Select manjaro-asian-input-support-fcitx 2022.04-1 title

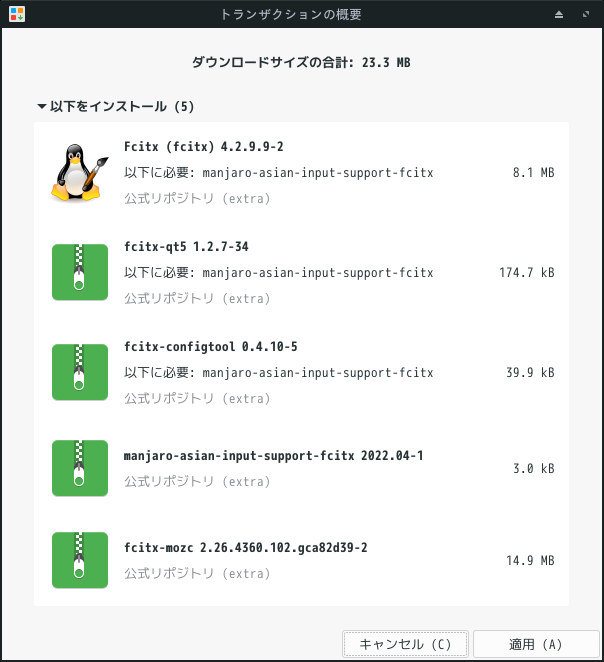pos(274,456)
